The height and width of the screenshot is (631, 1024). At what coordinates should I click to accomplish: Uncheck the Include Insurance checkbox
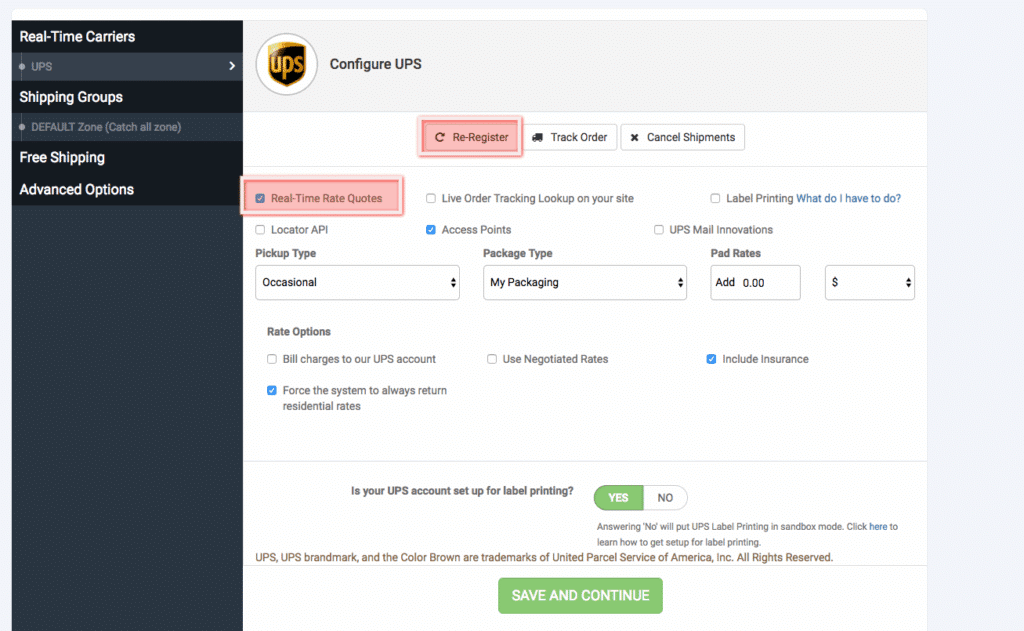[712, 359]
